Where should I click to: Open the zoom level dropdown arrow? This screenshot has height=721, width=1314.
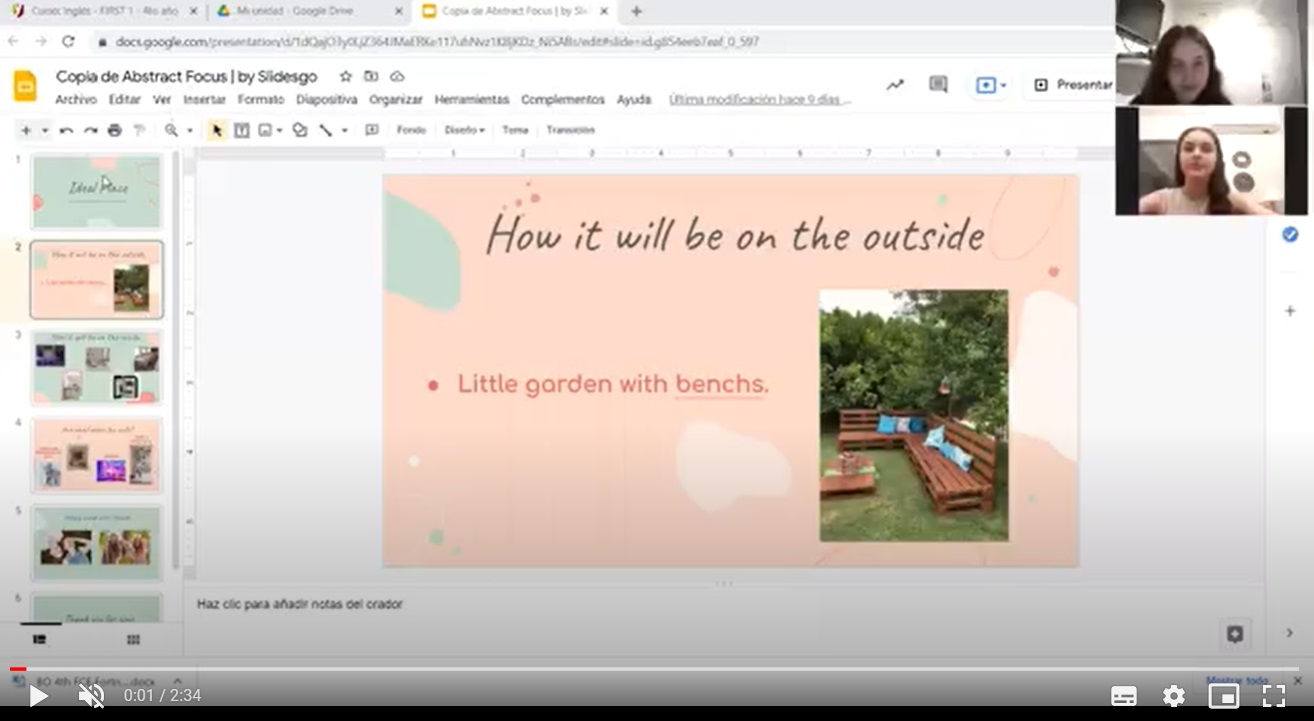189,130
